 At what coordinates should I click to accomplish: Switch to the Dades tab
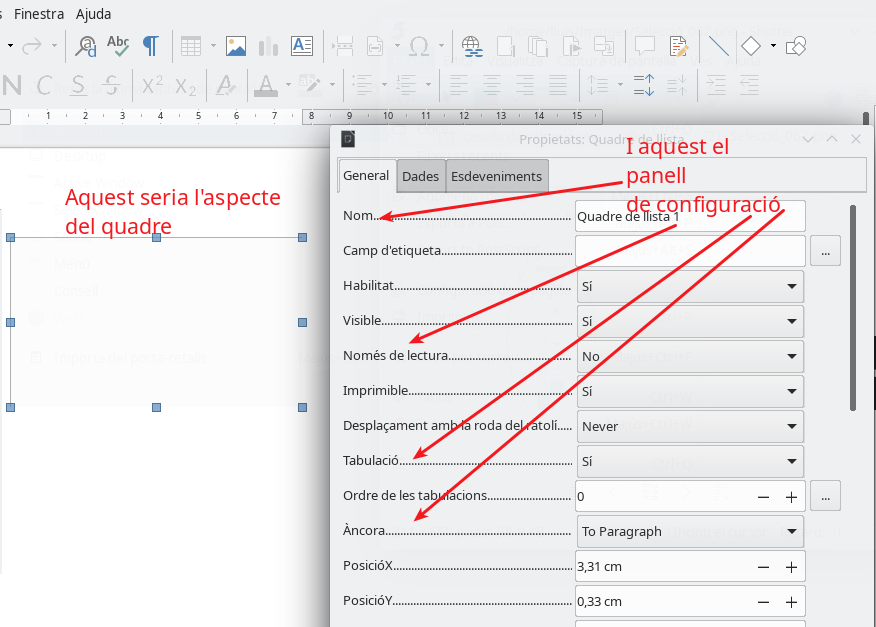click(421, 176)
